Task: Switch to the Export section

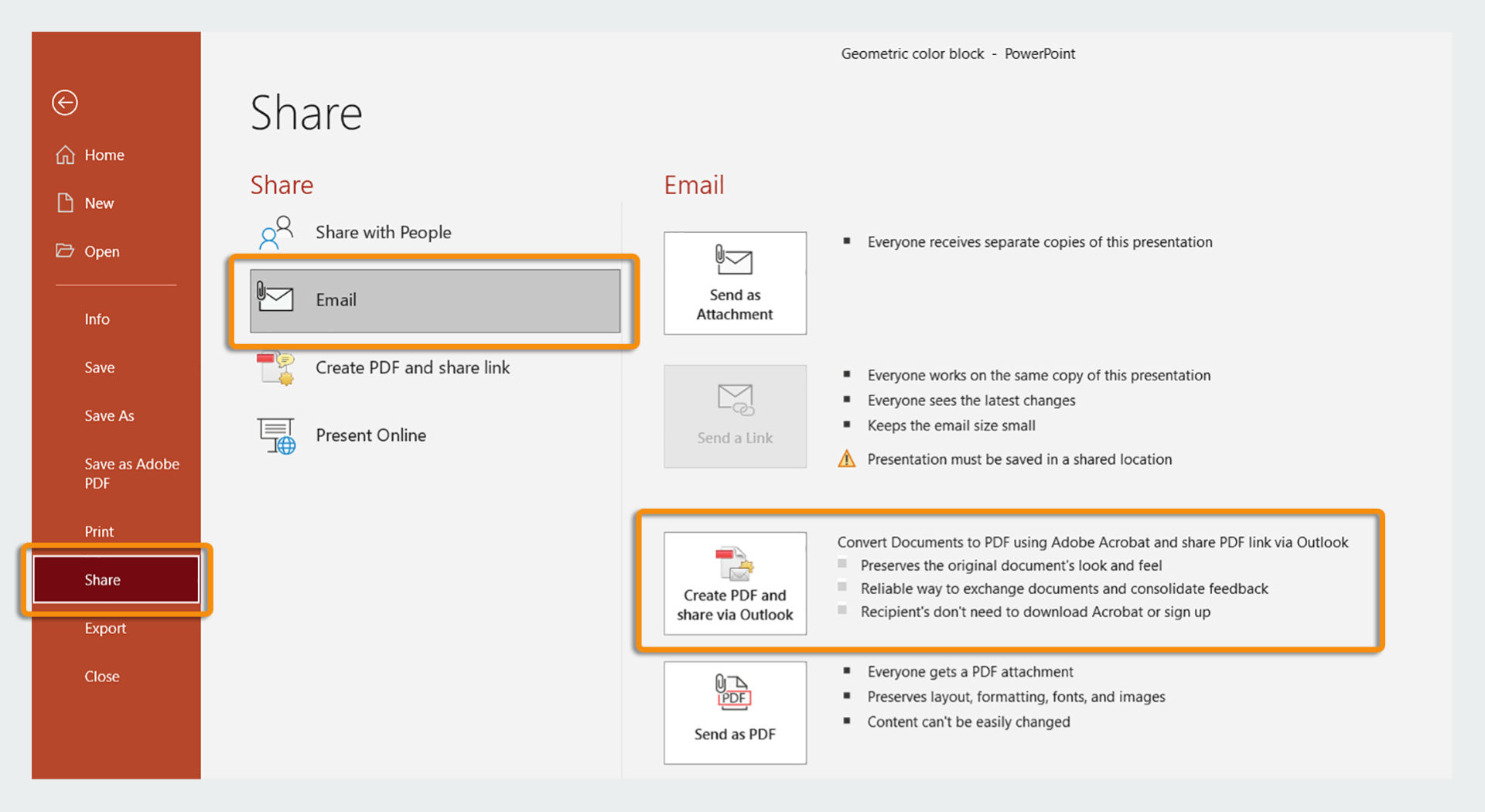Action: [x=105, y=628]
